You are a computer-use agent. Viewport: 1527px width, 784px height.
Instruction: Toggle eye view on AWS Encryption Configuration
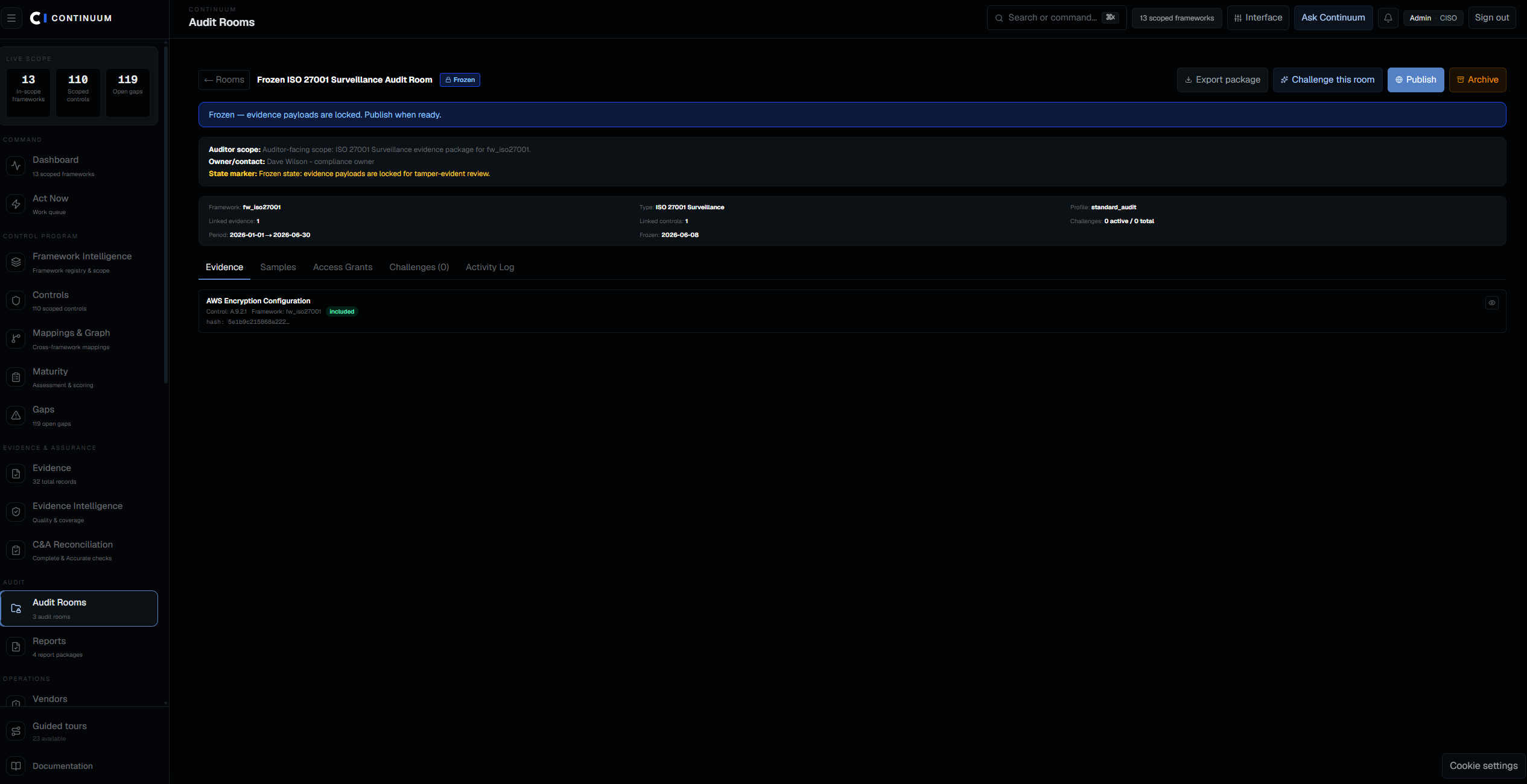click(x=1492, y=303)
